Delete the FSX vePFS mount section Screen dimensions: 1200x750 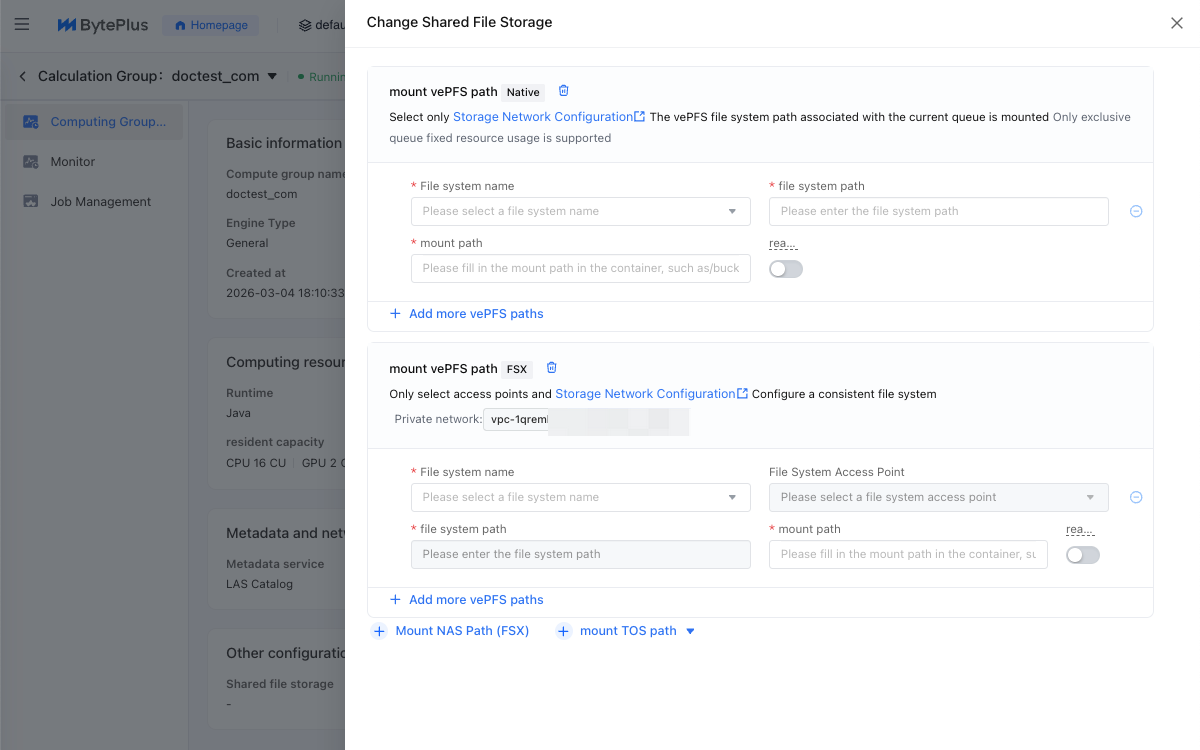pyautogui.click(x=551, y=368)
